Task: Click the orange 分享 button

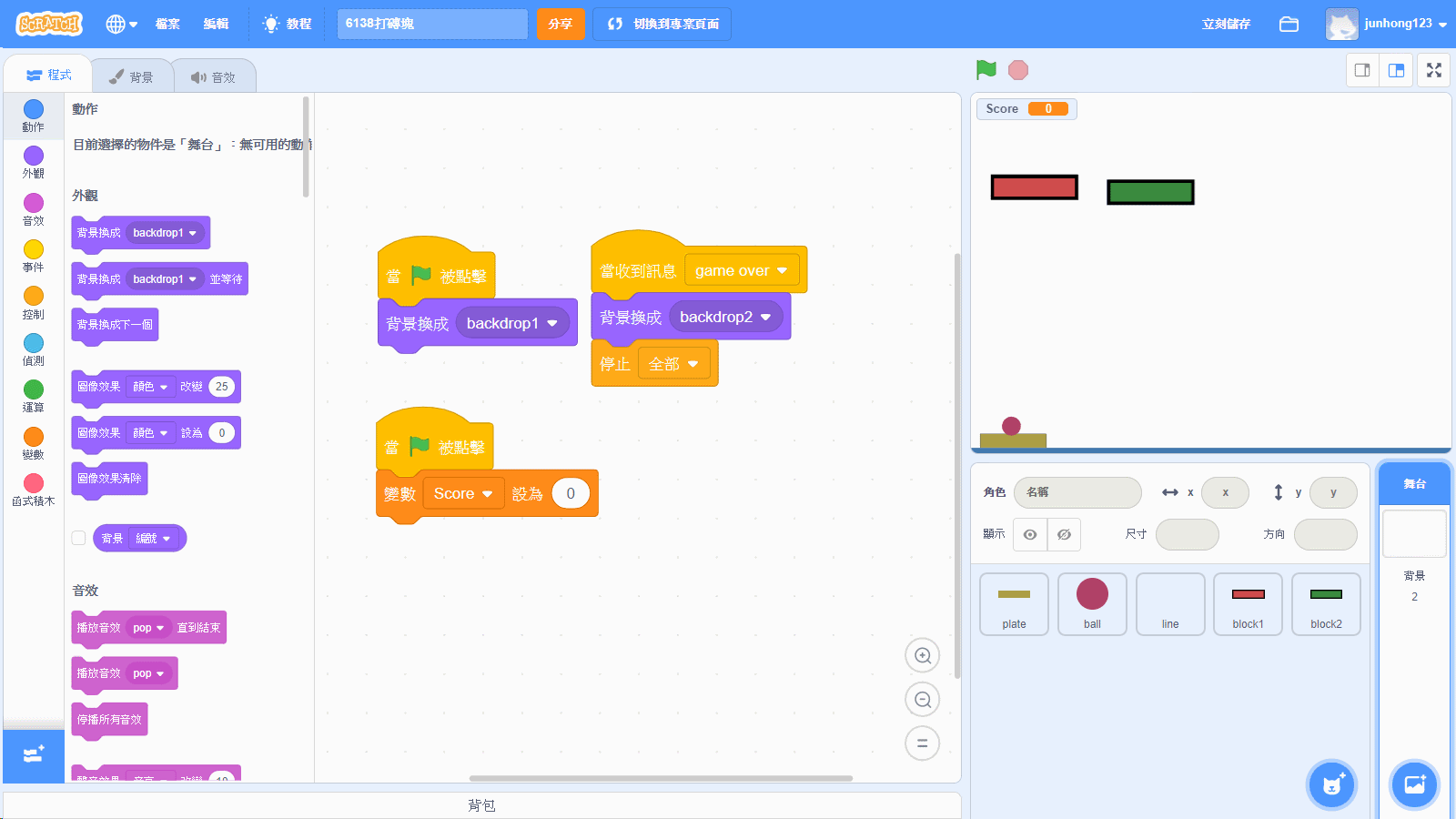Action: 561,24
